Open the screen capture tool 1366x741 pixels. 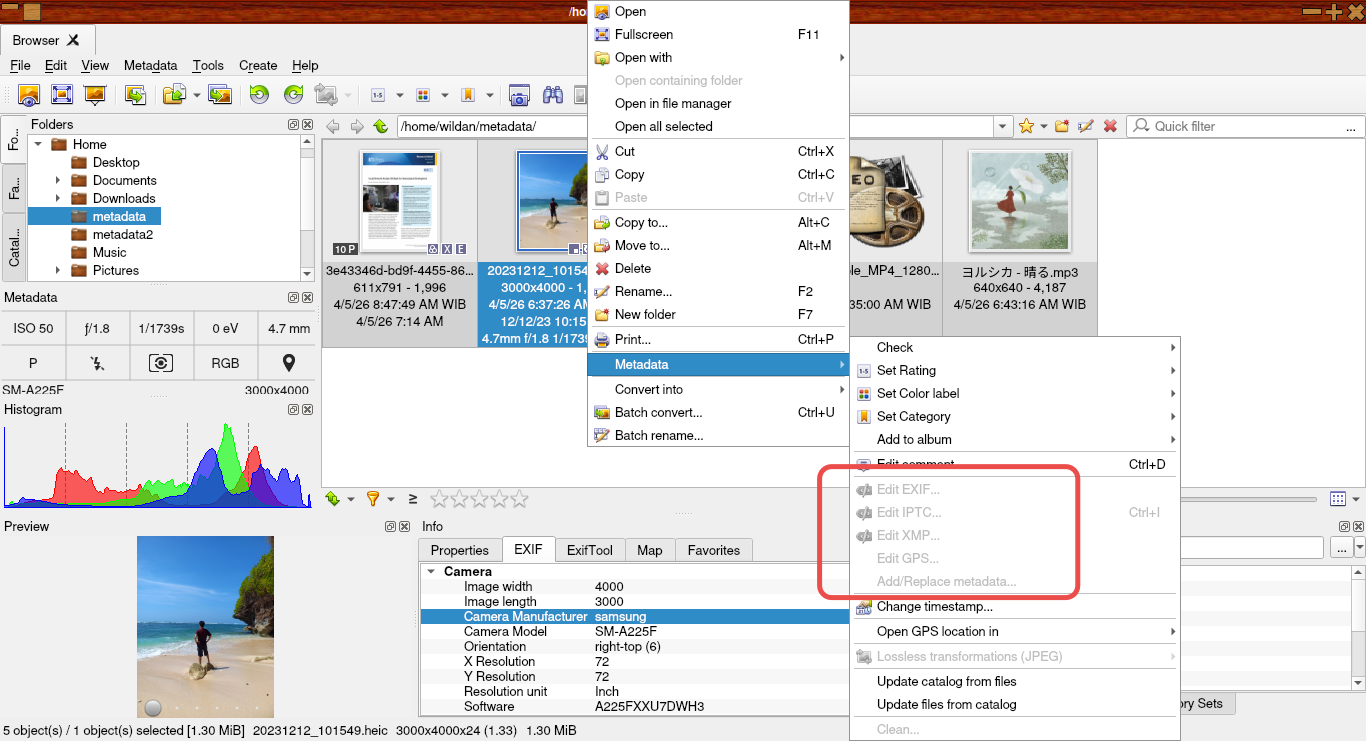[x=519, y=94]
